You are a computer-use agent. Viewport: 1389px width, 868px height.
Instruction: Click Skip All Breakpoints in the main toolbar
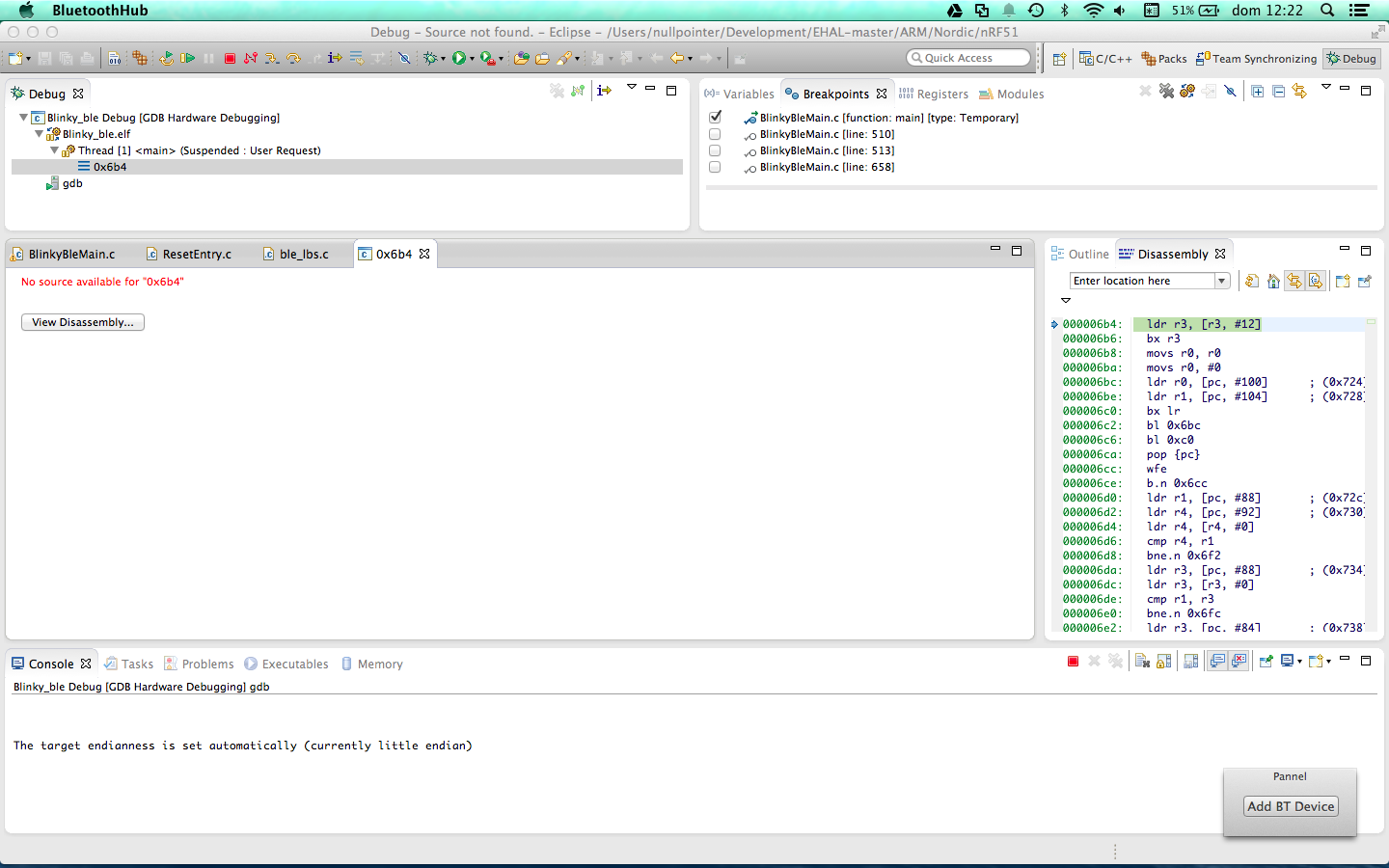point(404,58)
